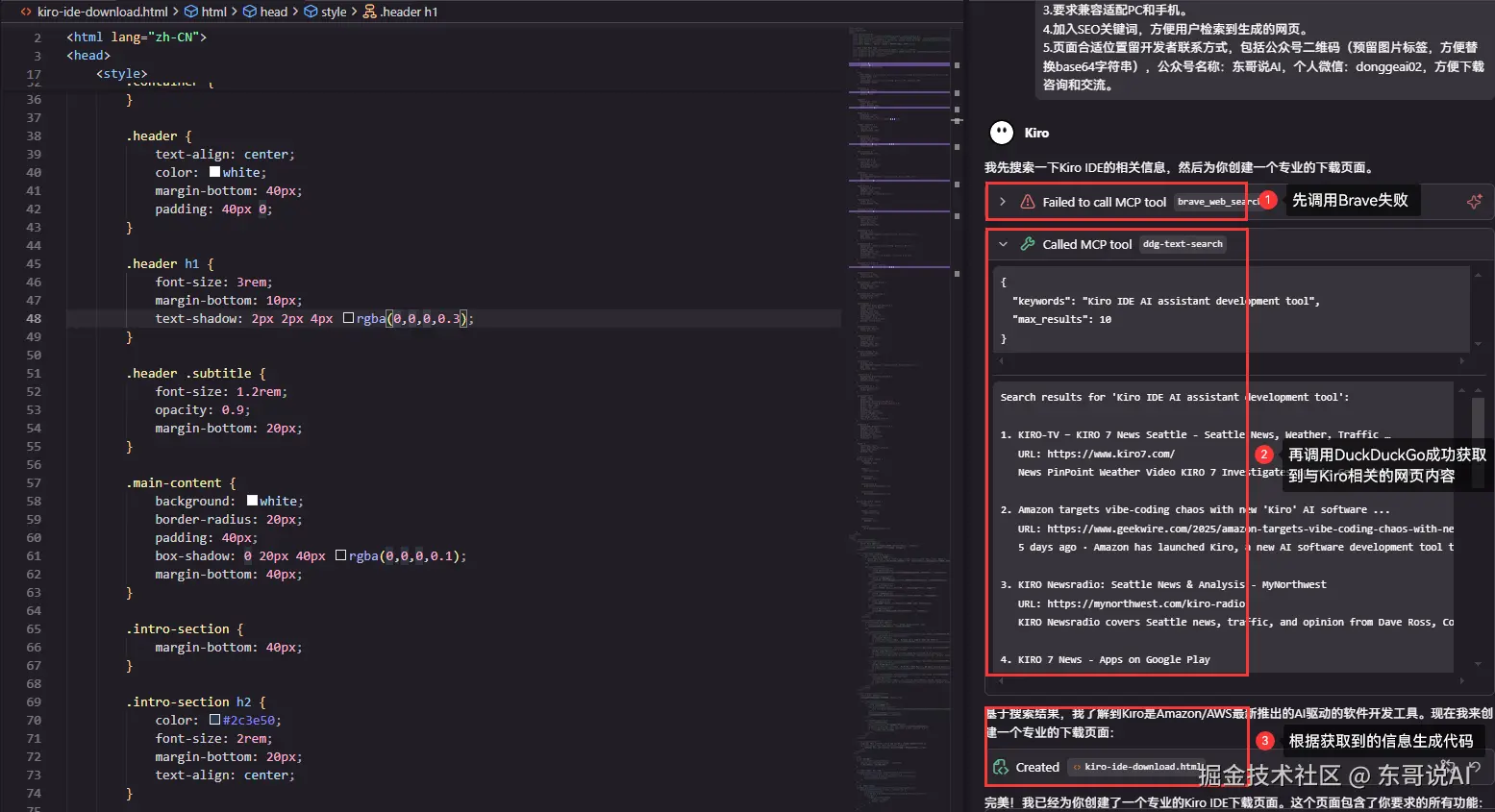Click line number 48 in the gutter

coord(34,318)
